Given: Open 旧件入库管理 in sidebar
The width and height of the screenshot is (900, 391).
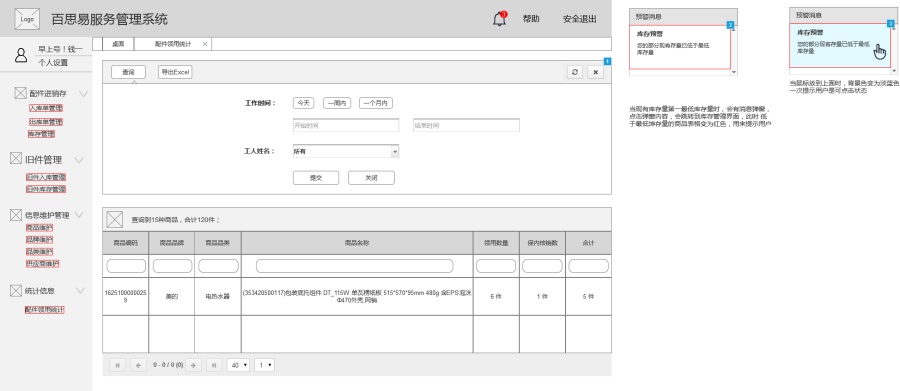Looking at the screenshot, I should pos(46,177).
